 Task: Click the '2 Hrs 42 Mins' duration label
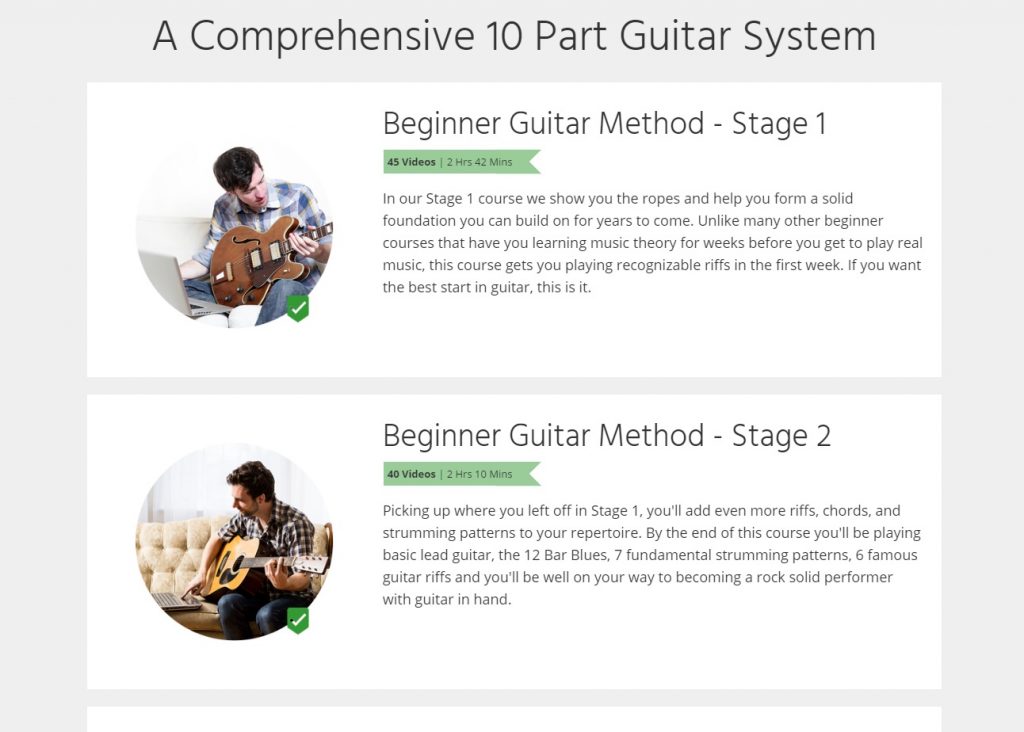[479, 162]
